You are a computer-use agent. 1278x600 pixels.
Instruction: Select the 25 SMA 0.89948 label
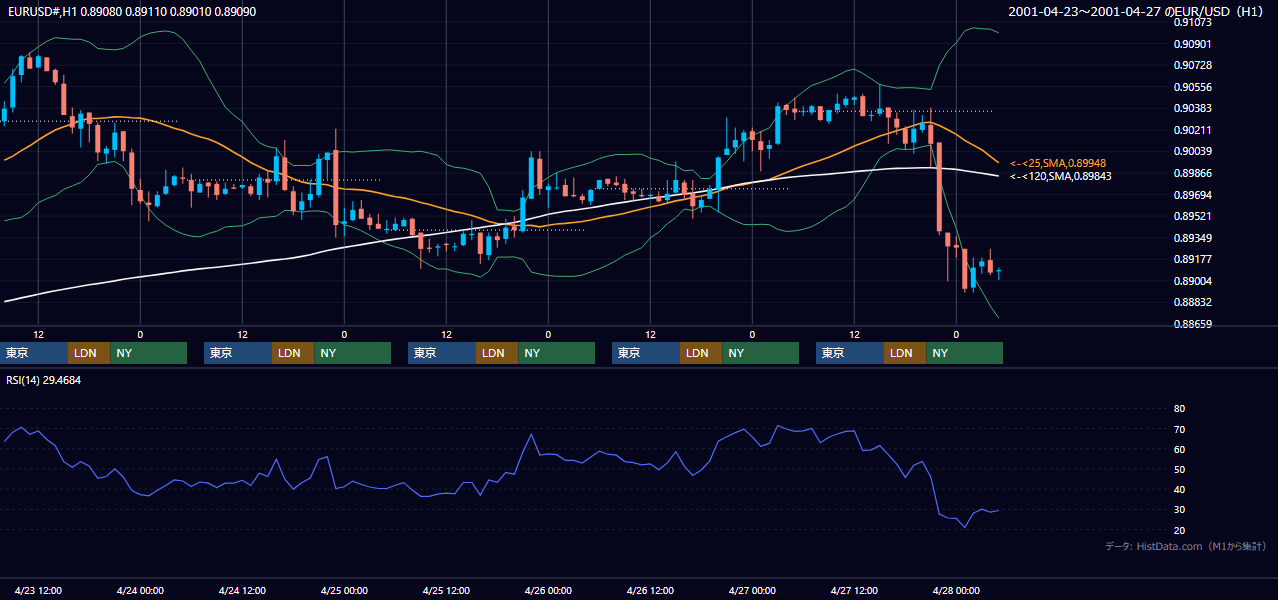tap(1058, 163)
